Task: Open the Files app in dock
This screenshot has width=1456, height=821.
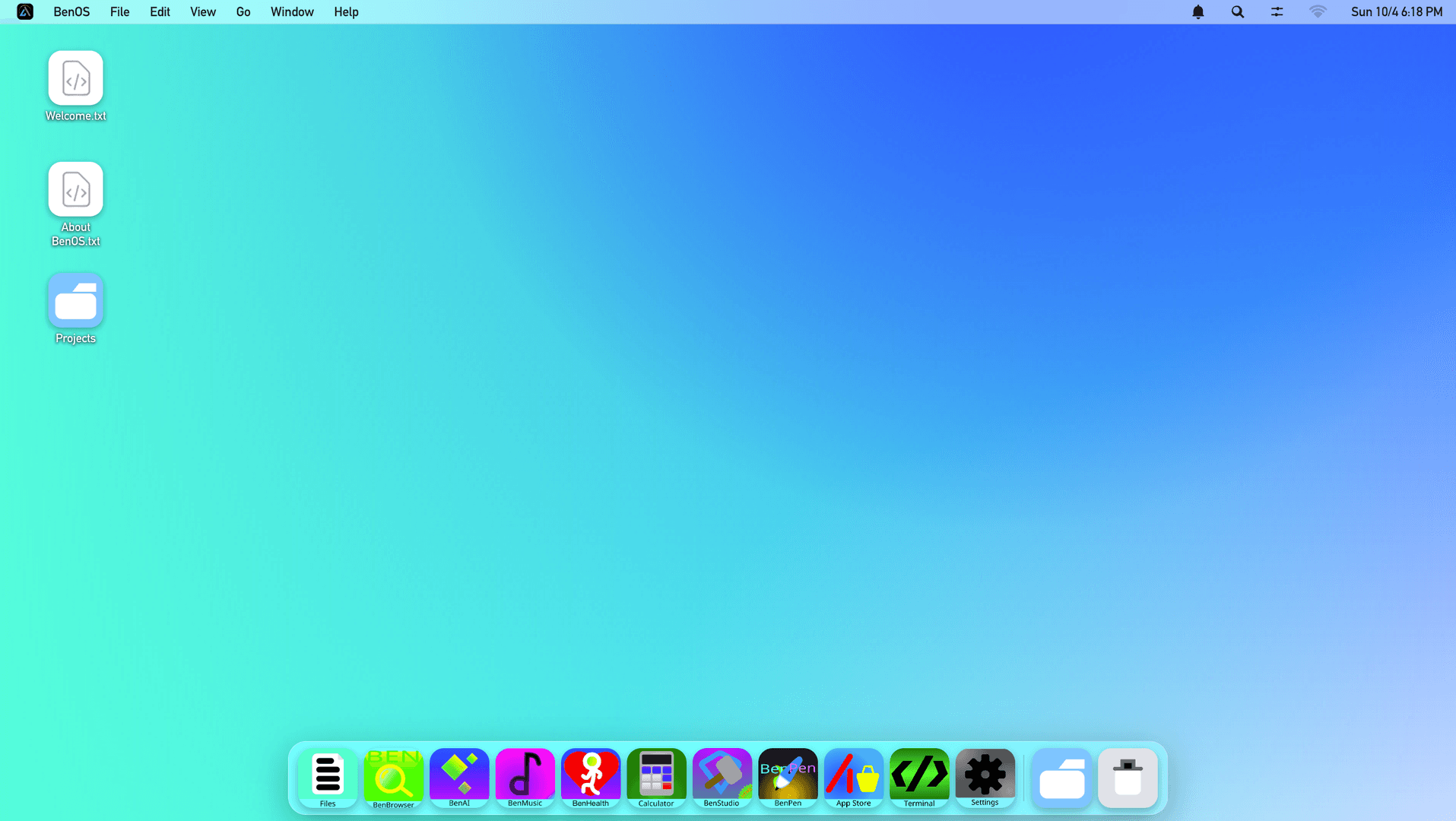Action: 328,777
